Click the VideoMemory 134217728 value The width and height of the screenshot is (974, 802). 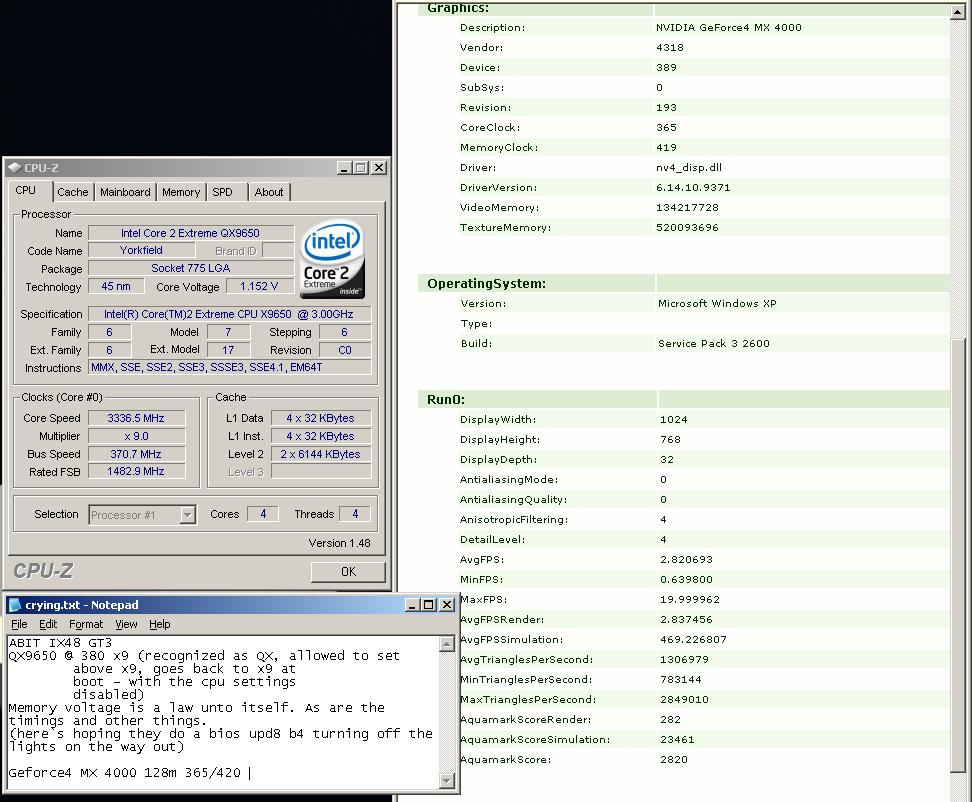[x=687, y=207]
